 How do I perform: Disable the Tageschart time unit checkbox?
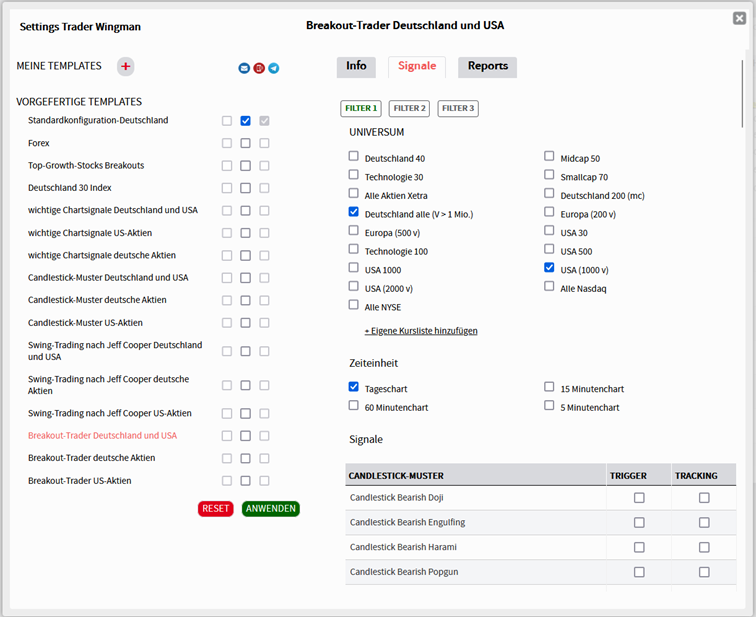[x=354, y=387]
